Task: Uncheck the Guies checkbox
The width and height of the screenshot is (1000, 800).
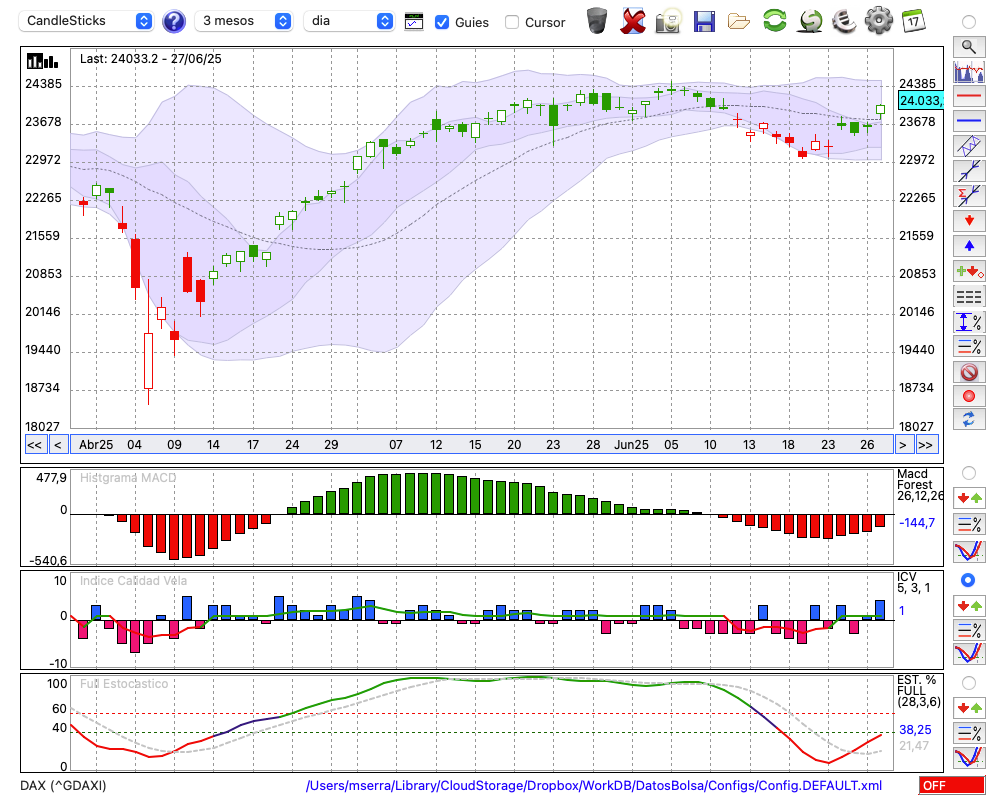Action: 441,22
